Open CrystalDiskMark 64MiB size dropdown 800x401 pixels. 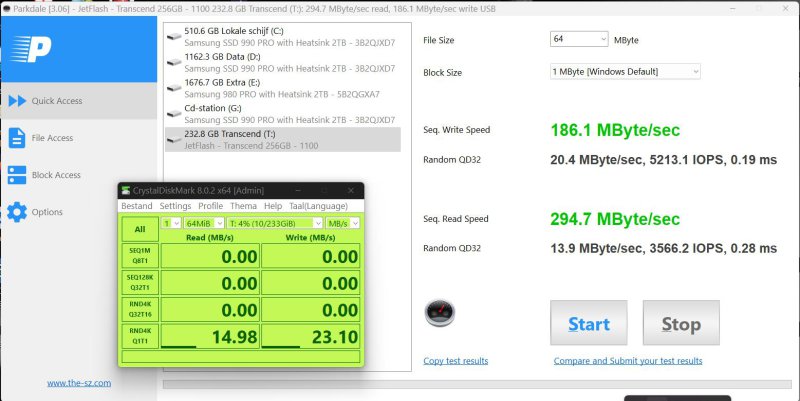(x=204, y=223)
